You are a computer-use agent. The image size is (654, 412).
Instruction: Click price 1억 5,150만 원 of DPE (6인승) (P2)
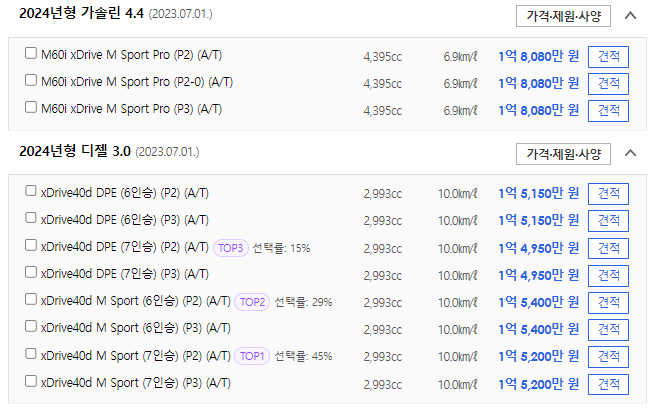click(538, 193)
